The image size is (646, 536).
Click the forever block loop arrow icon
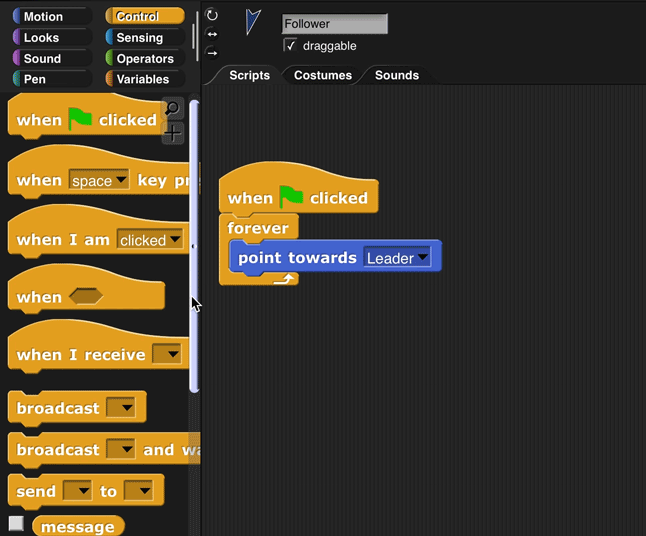(284, 279)
